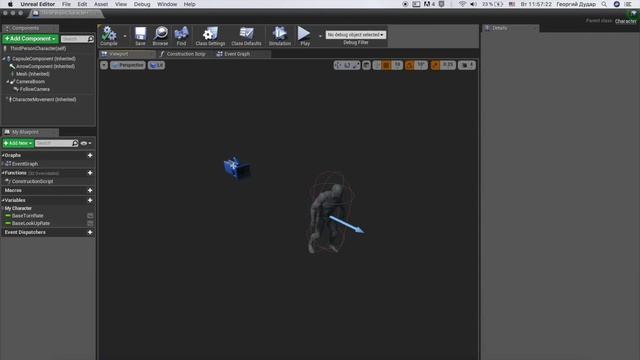Open Class Defaults from the toolbar
This screenshot has height=360, width=640.
[246, 36]
